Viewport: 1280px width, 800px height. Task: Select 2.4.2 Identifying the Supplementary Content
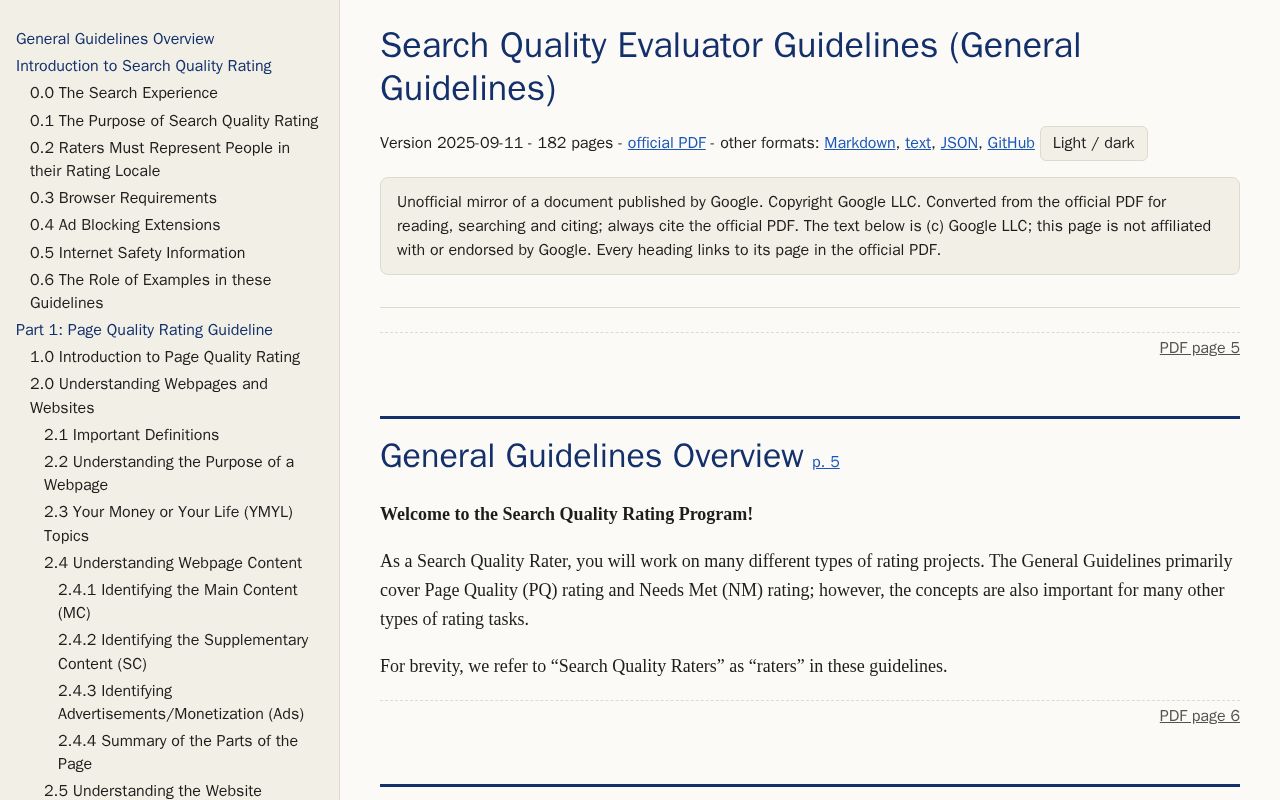(183, 652)
